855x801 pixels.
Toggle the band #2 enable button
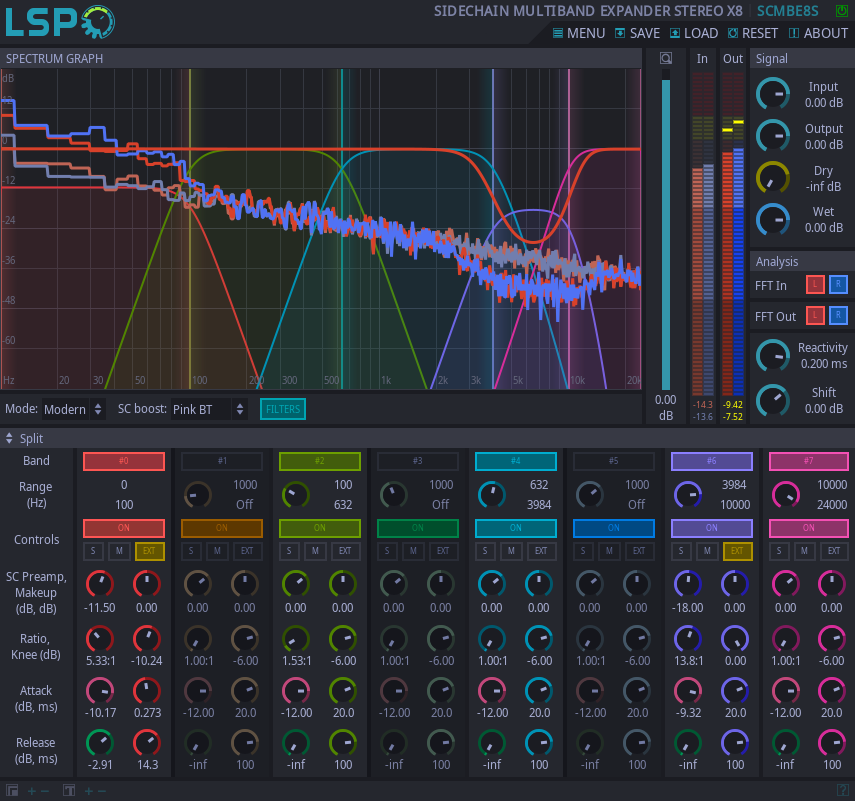click(320, 461)
